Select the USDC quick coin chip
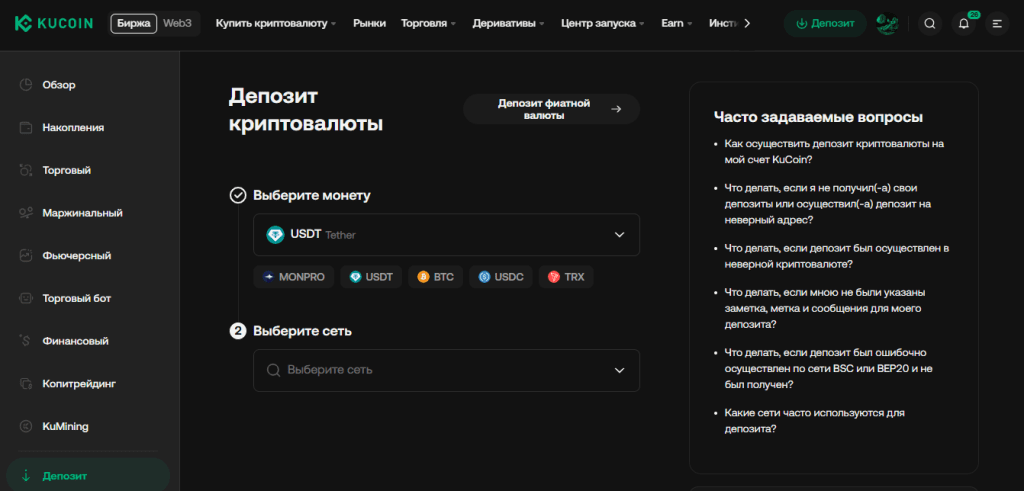The image size is (1024, 491). point(501,277)
